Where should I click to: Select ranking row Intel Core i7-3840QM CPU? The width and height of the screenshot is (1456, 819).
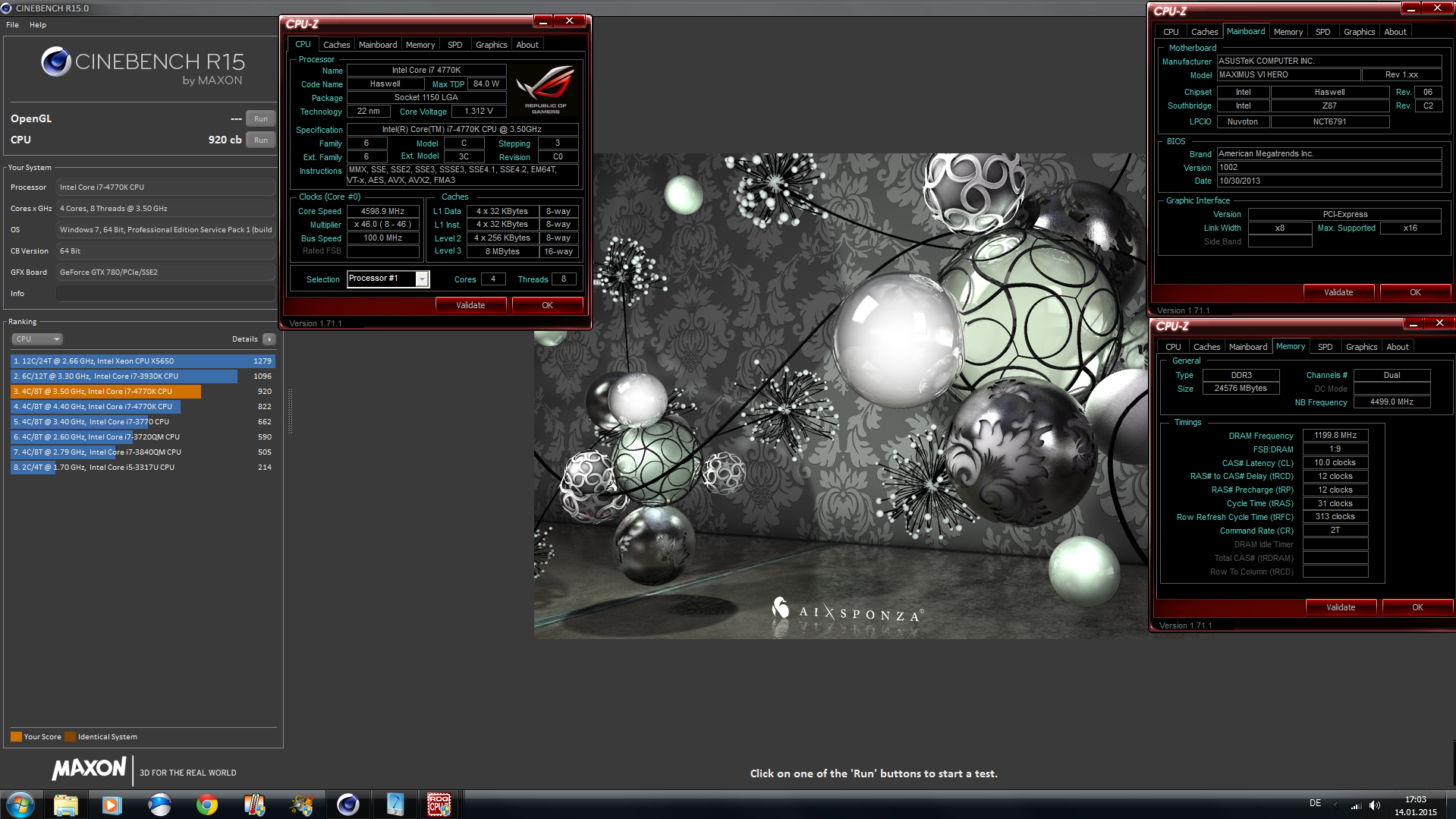tap(143, 452)
